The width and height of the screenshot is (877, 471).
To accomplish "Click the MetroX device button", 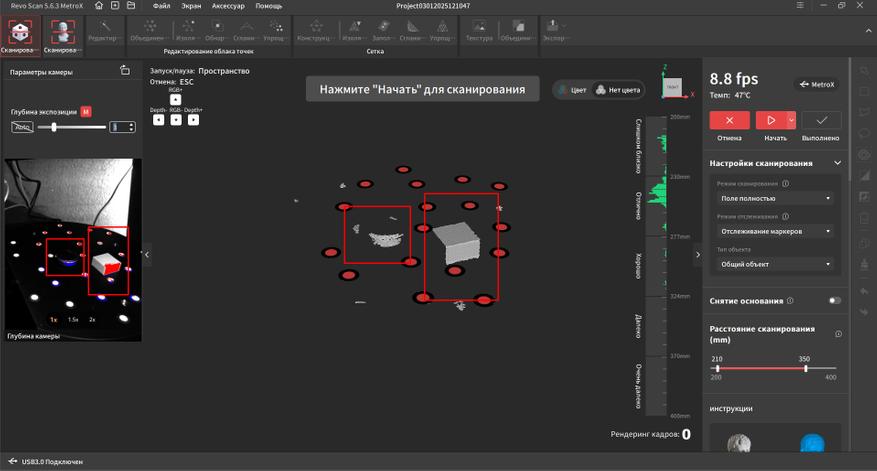I will coord(818,84).
